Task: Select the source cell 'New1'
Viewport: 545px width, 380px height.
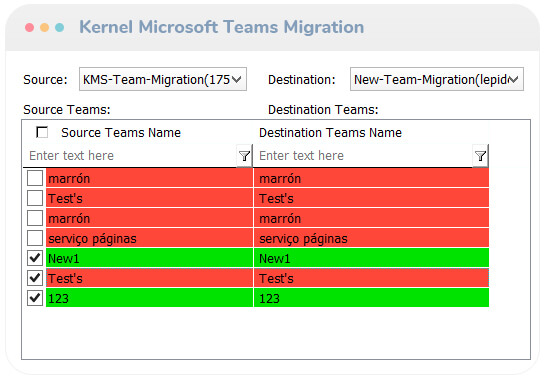Action: coord(149,258)
